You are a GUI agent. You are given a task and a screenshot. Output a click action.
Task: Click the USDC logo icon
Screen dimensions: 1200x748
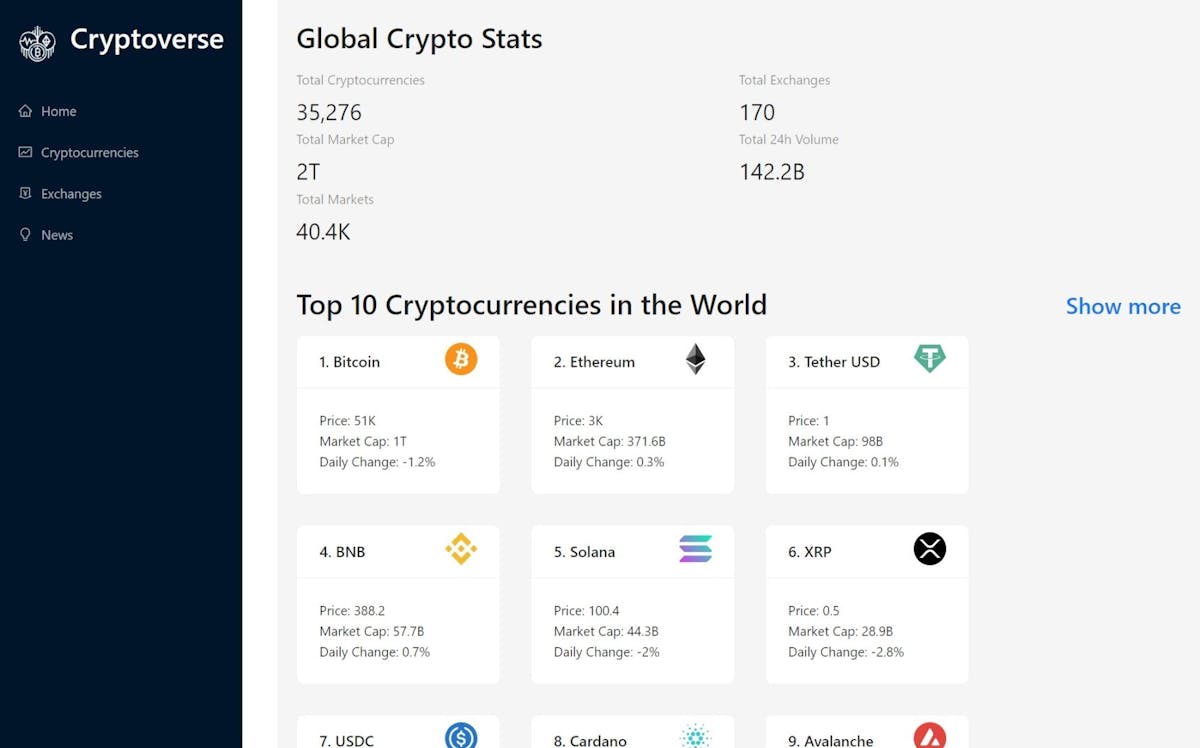pyautogui.click(x=461, y=737)
